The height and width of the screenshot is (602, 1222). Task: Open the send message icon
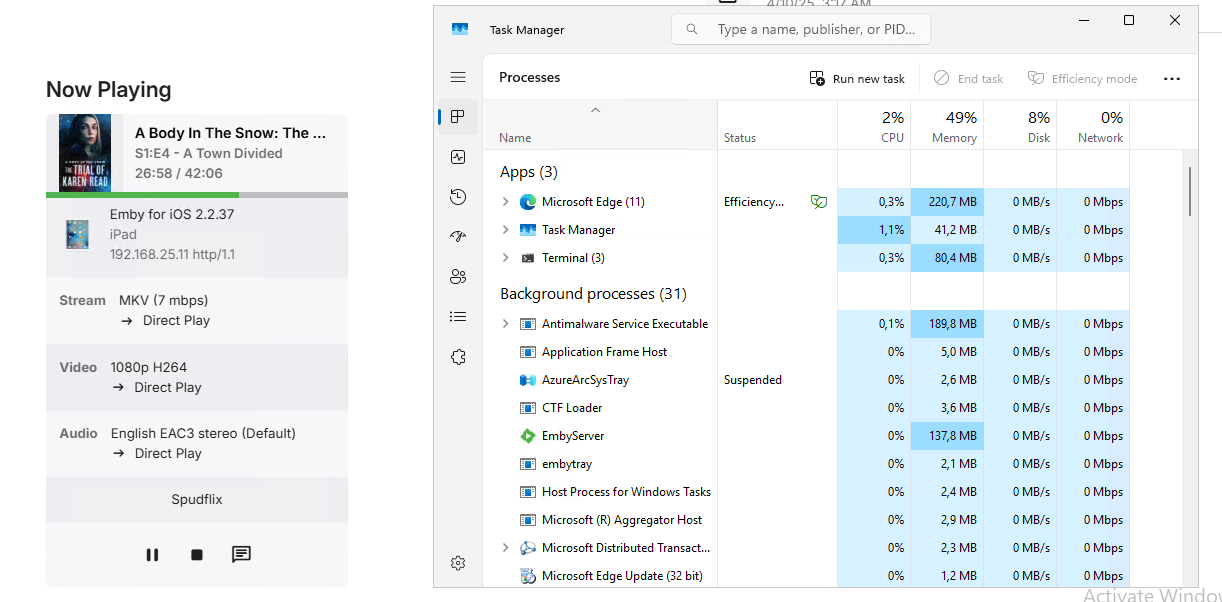coord(241,555)
